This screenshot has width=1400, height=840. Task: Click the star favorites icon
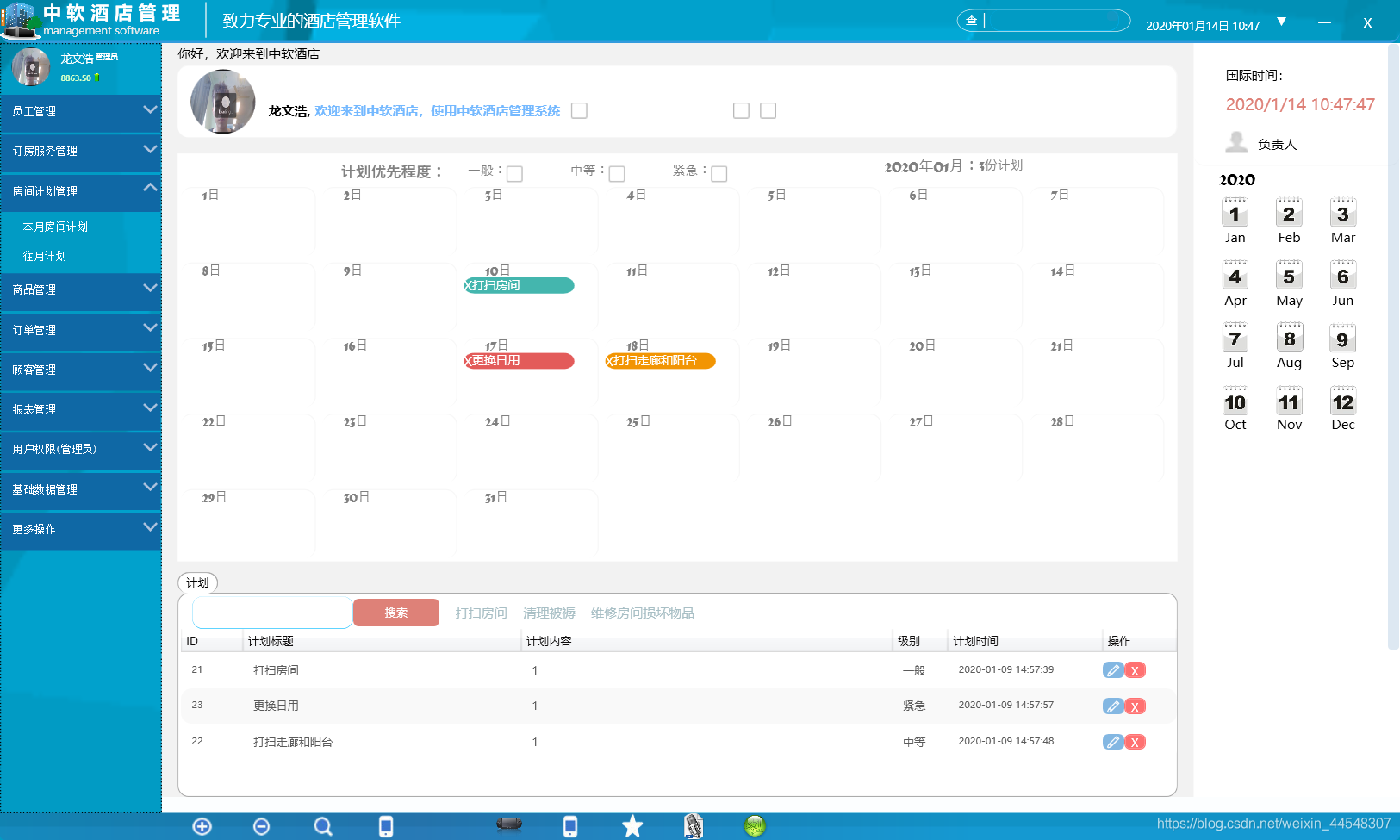coord(632,826)
